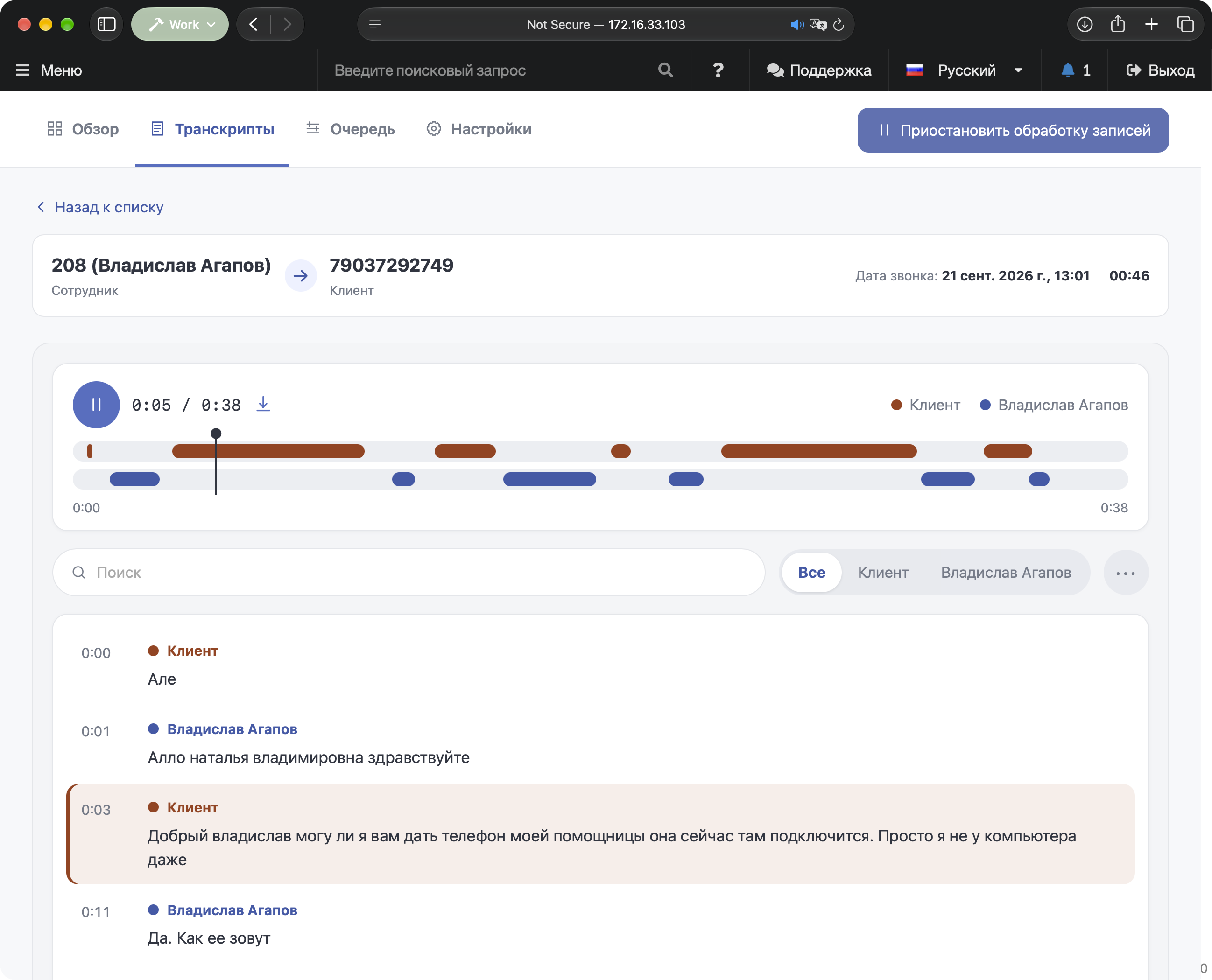Click the line 'Алло наталья владимировна здравствуйте'
Screen dimensions: 1212x980
pos(308,757)
